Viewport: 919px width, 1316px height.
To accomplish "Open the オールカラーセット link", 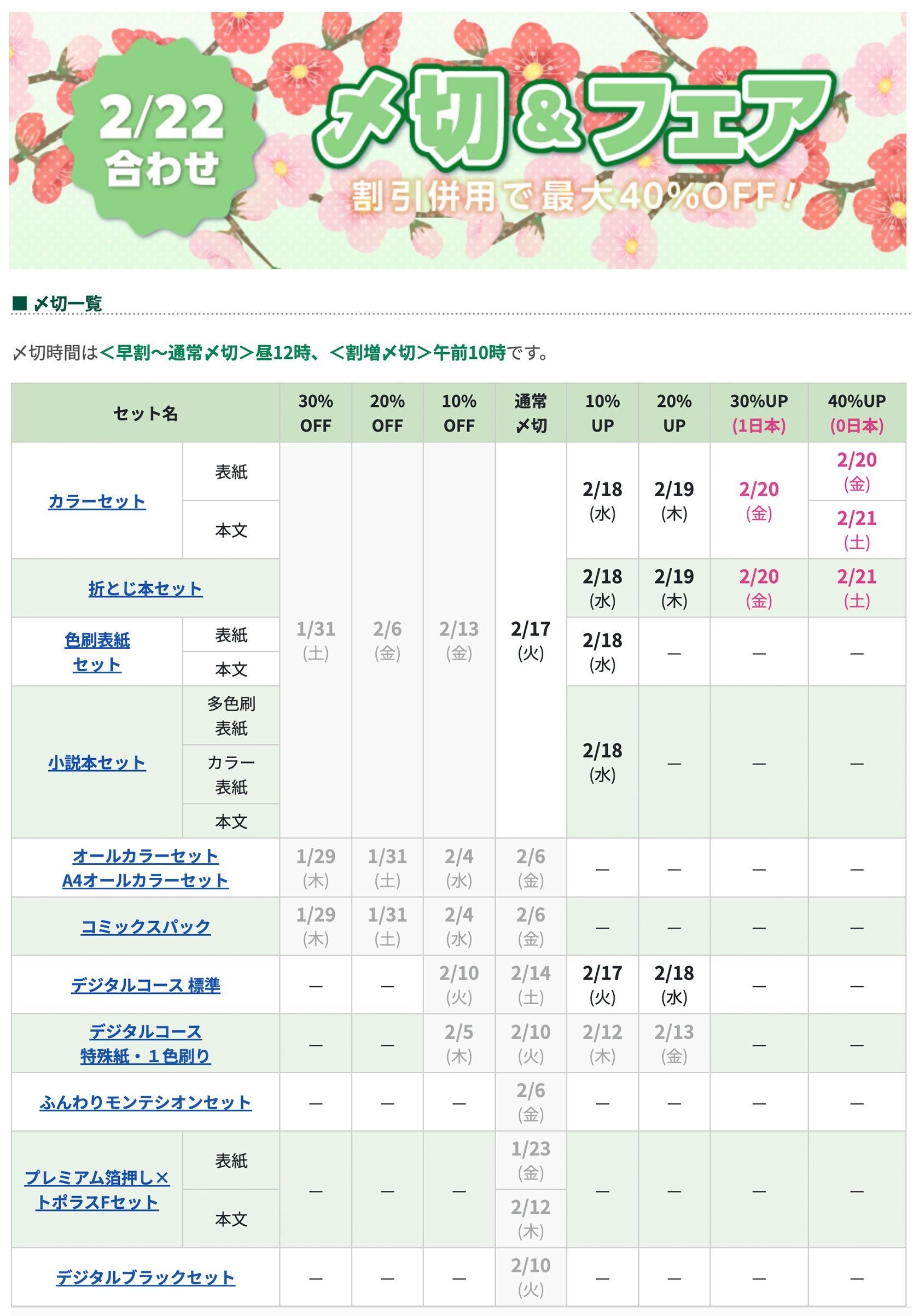I will tap(145, 857).
